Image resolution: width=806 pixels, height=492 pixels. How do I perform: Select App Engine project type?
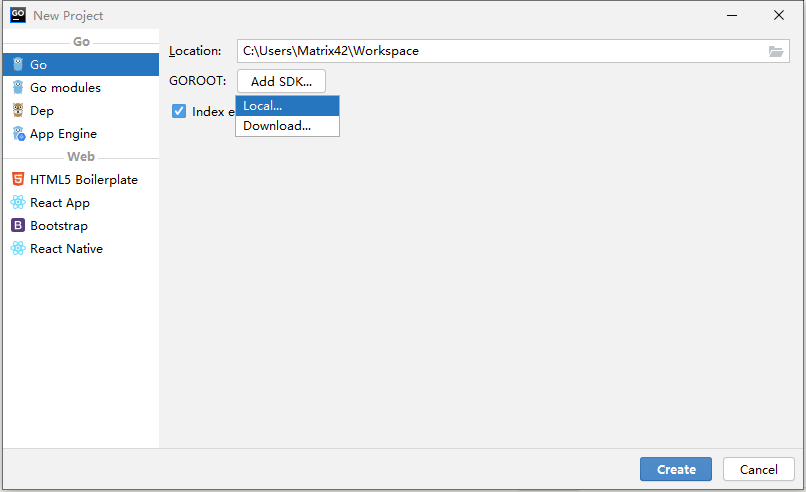point(81,134)
